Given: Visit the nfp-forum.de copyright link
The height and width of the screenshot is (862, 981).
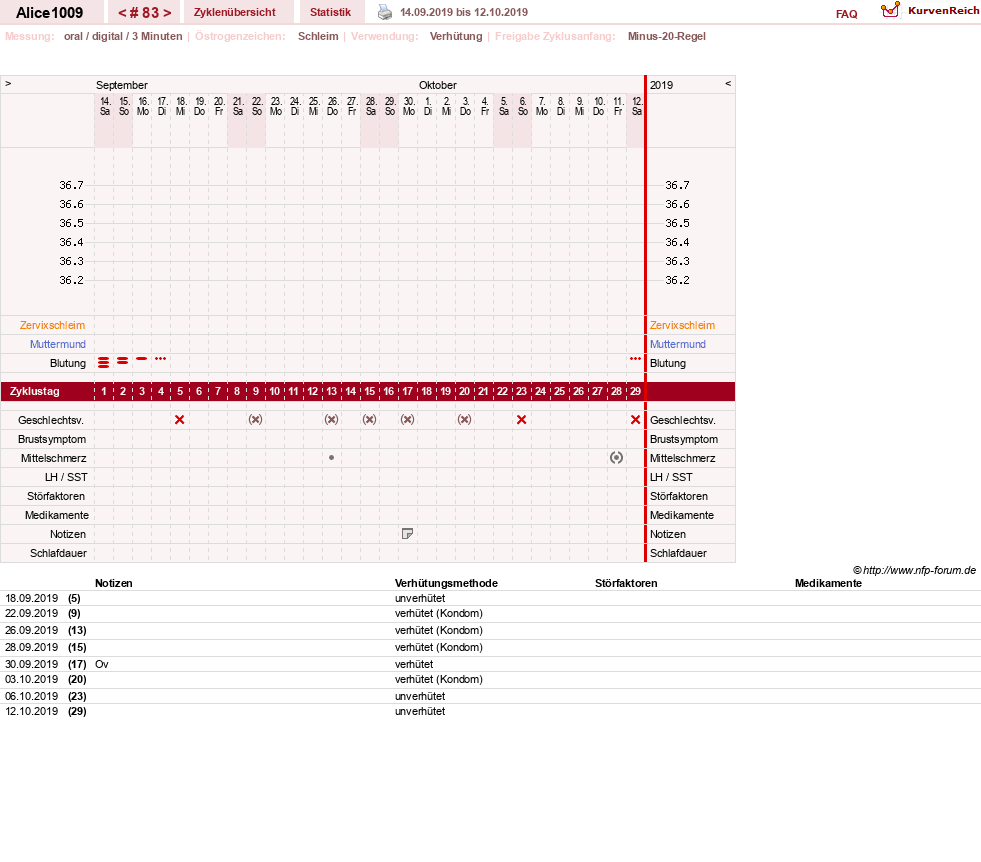Looking at the screenshot, I should pos(915,570).
